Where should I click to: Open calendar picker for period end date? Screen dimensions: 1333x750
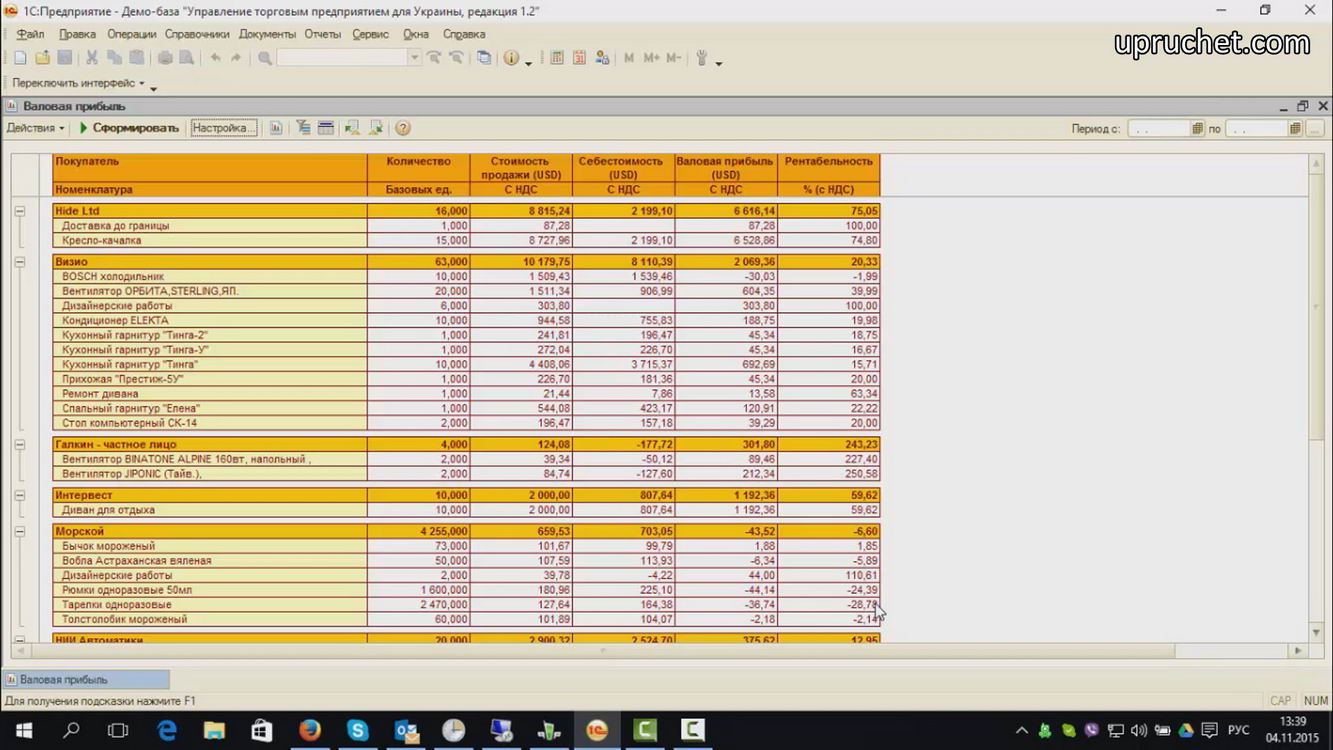(1295, 128)
